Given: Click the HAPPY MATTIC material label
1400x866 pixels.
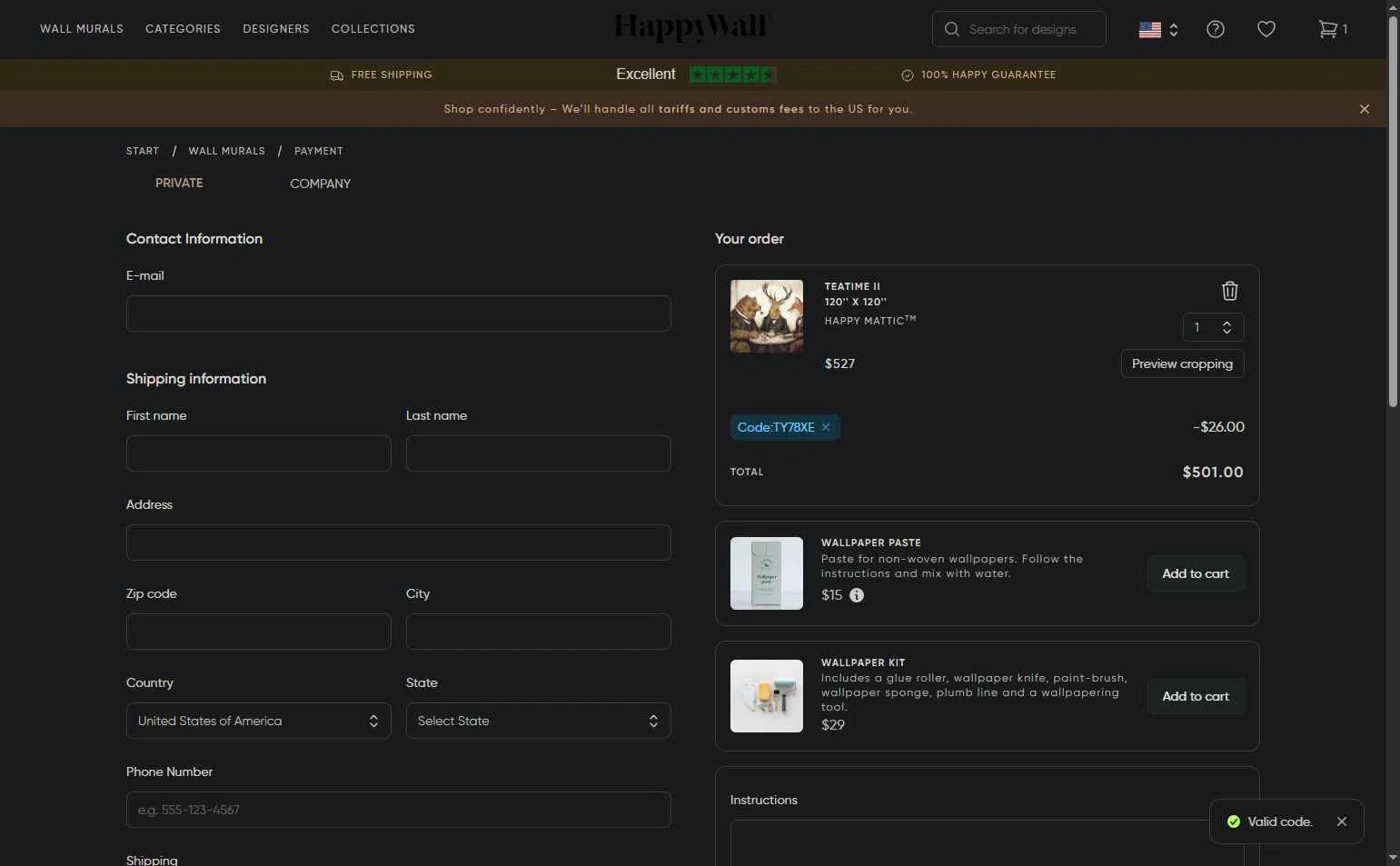Looking at the screenshot, I should point(870,320).
